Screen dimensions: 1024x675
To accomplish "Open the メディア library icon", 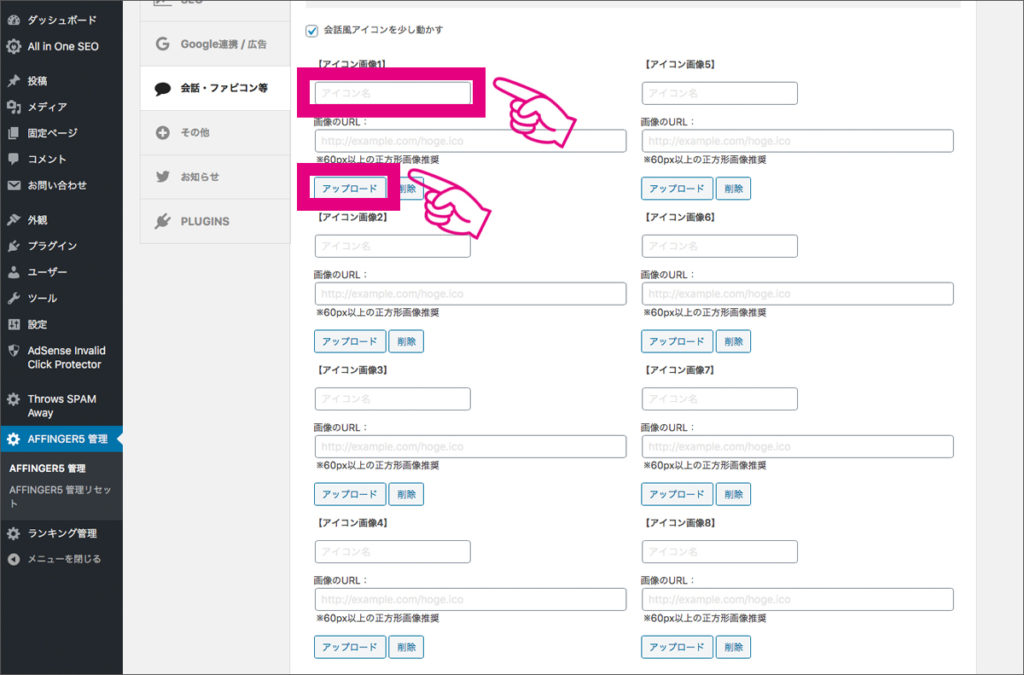I will coord(12,107).
